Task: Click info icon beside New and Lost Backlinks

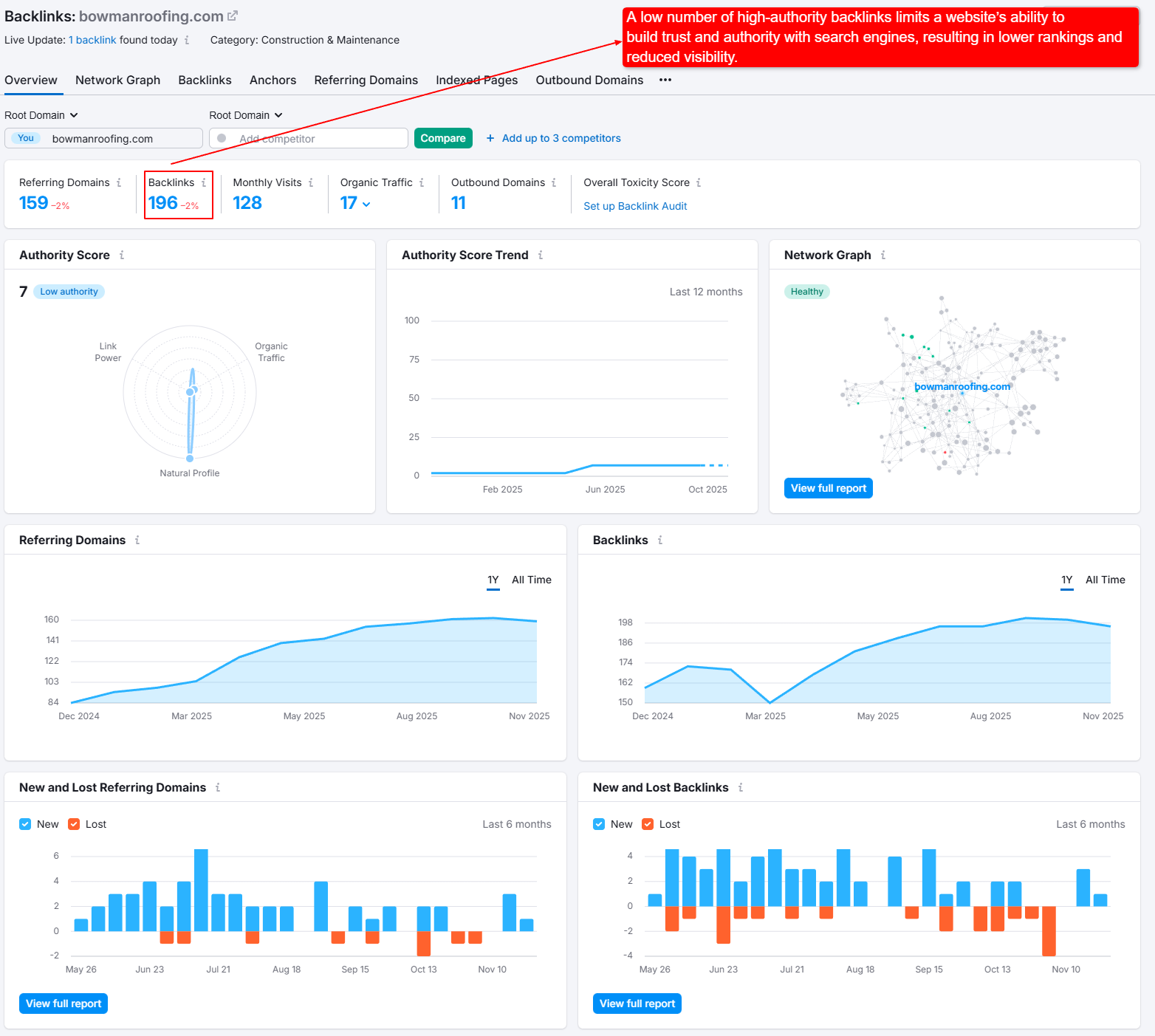Action: [x=741, y=787]
